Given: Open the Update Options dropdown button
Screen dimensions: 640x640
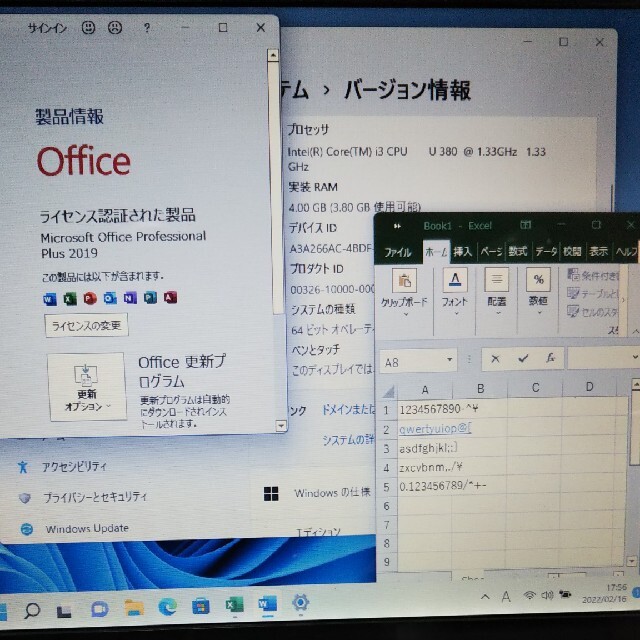Looking at the screenshot, I should pyautogui.click(x=87, y=387).
